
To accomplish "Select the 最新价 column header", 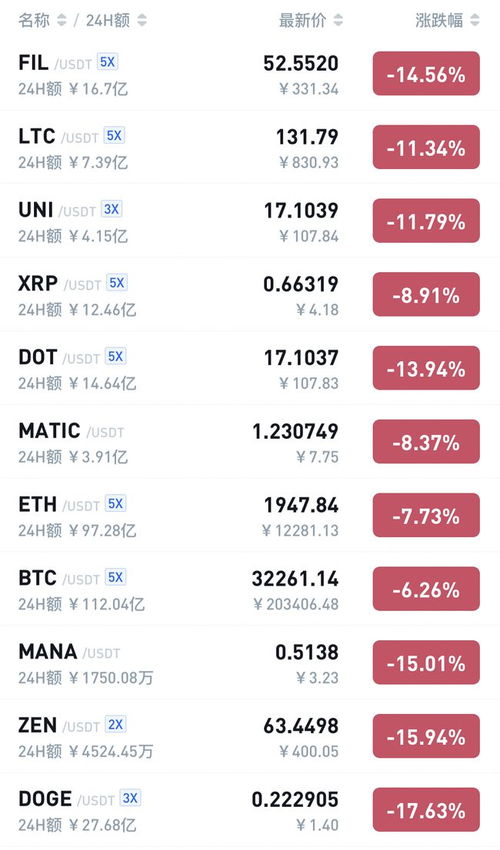I will (x=303, y=21).
